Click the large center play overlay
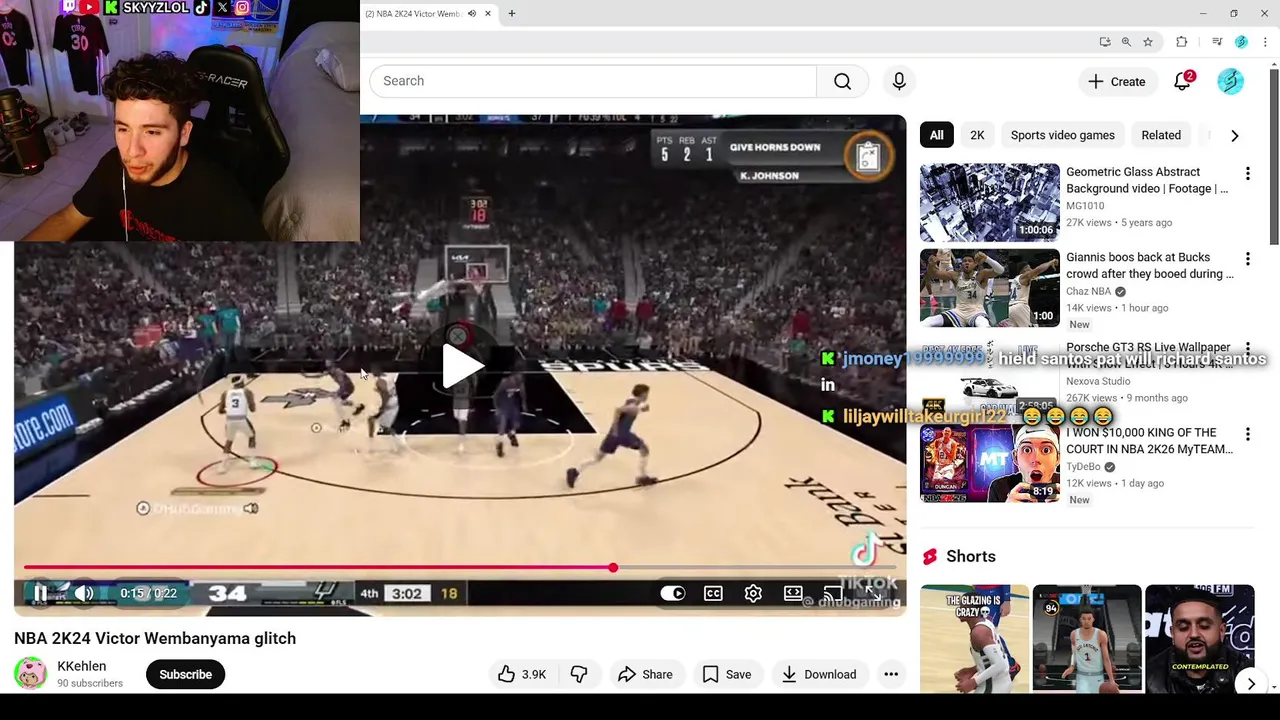Image resolution: width=1280 pixels, height=720 pixels. click(x=460, y=365)
